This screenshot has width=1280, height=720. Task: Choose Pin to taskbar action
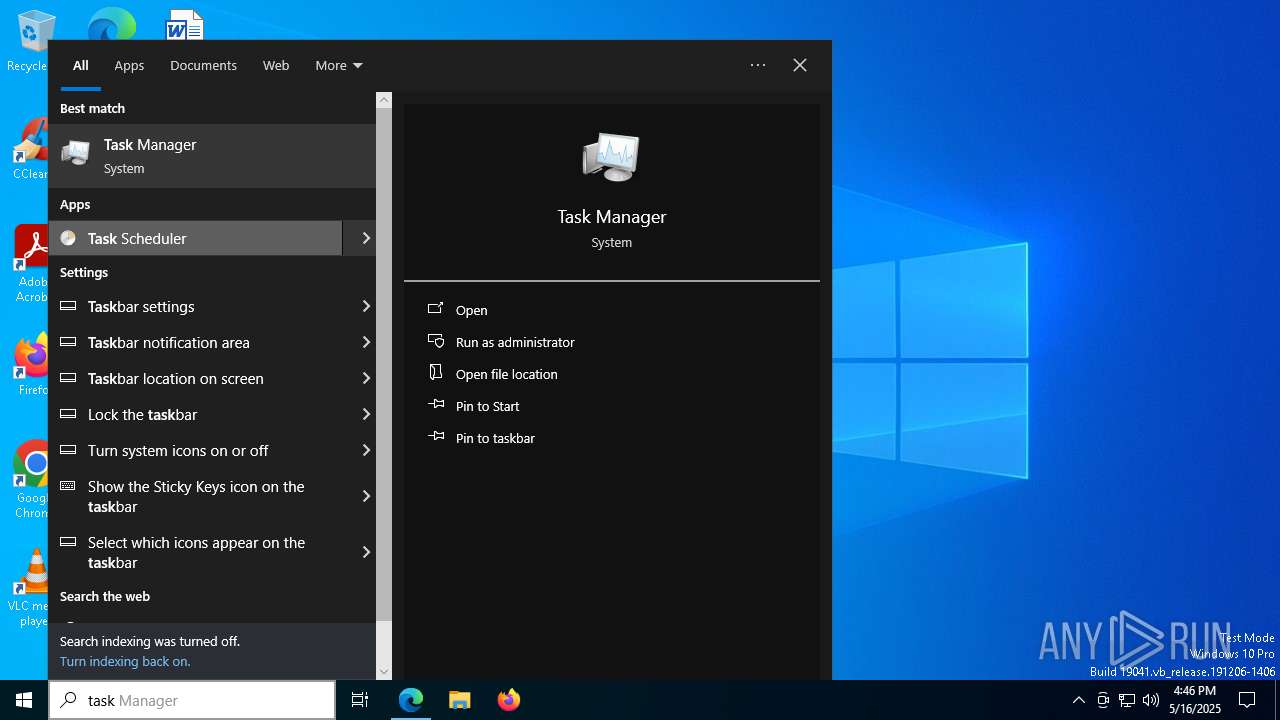(494, 438)
